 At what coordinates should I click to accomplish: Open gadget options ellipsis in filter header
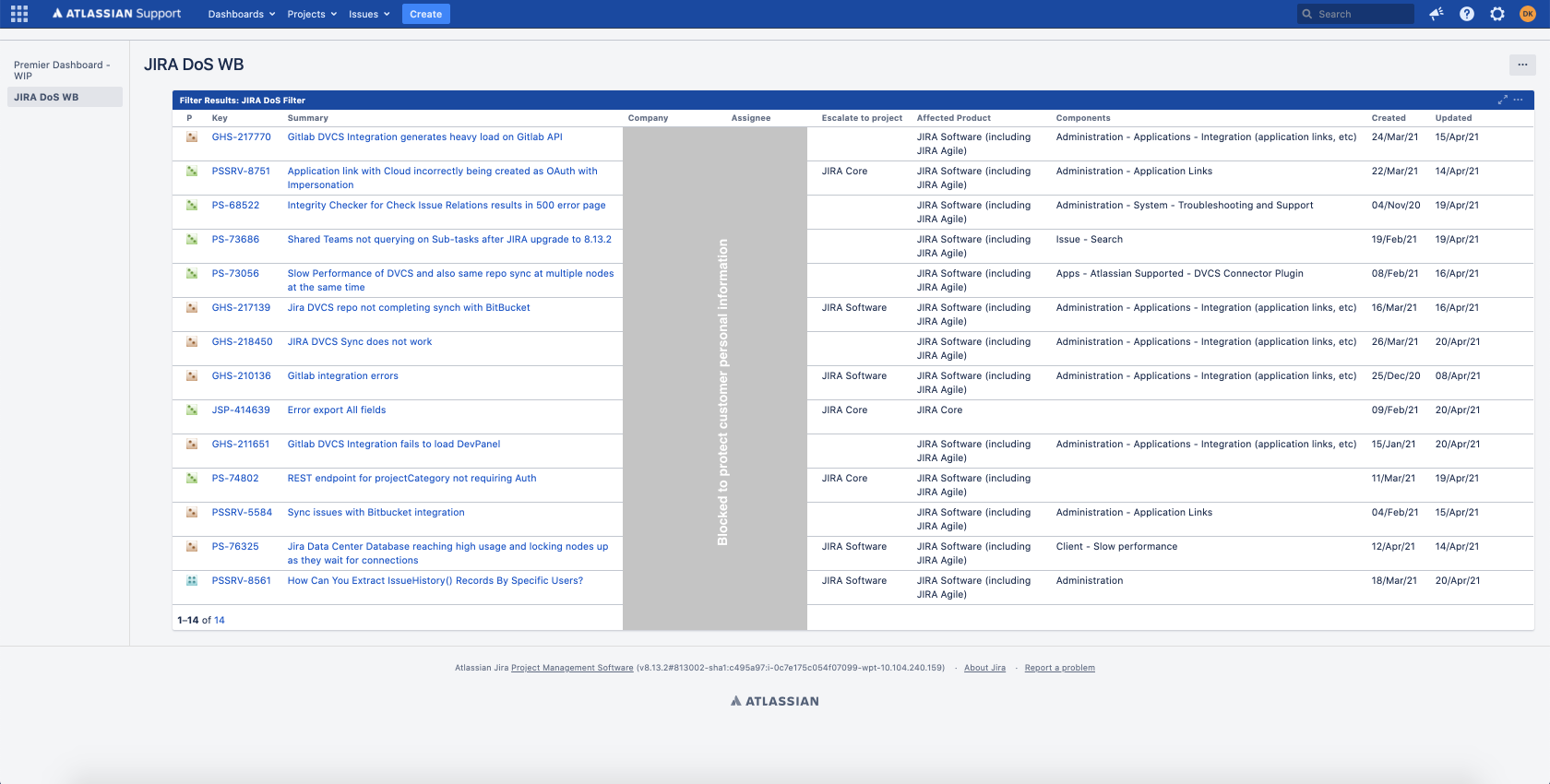(x=1519, y=100)
